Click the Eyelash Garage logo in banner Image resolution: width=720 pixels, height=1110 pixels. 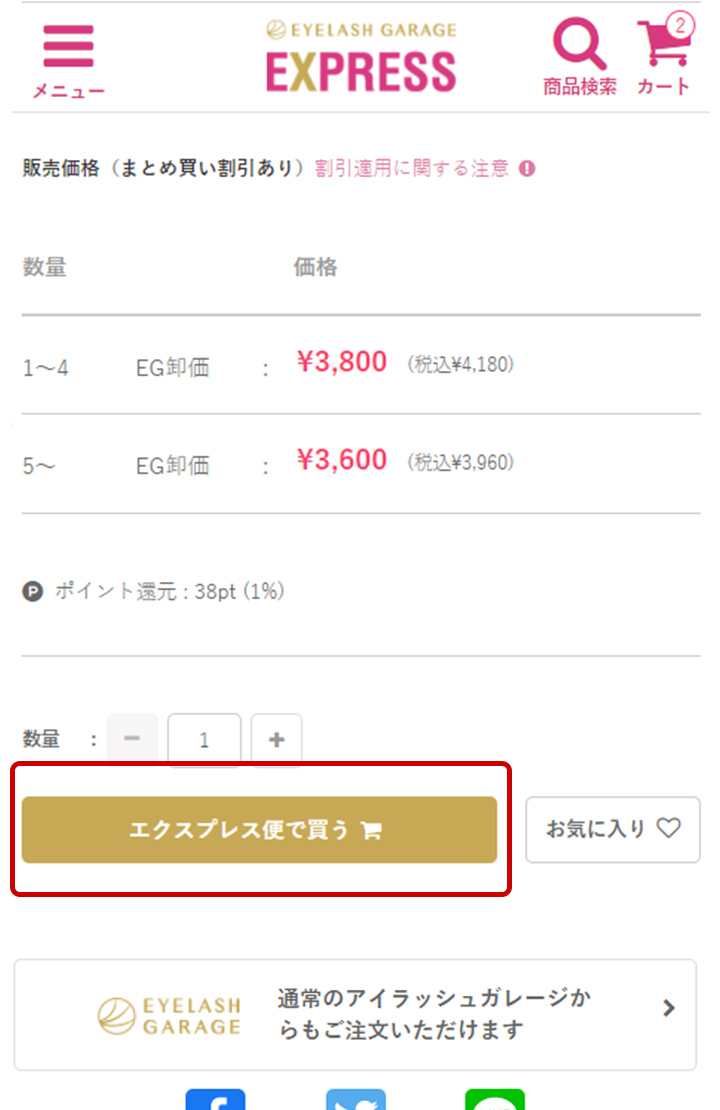[x=170, y=1015]
